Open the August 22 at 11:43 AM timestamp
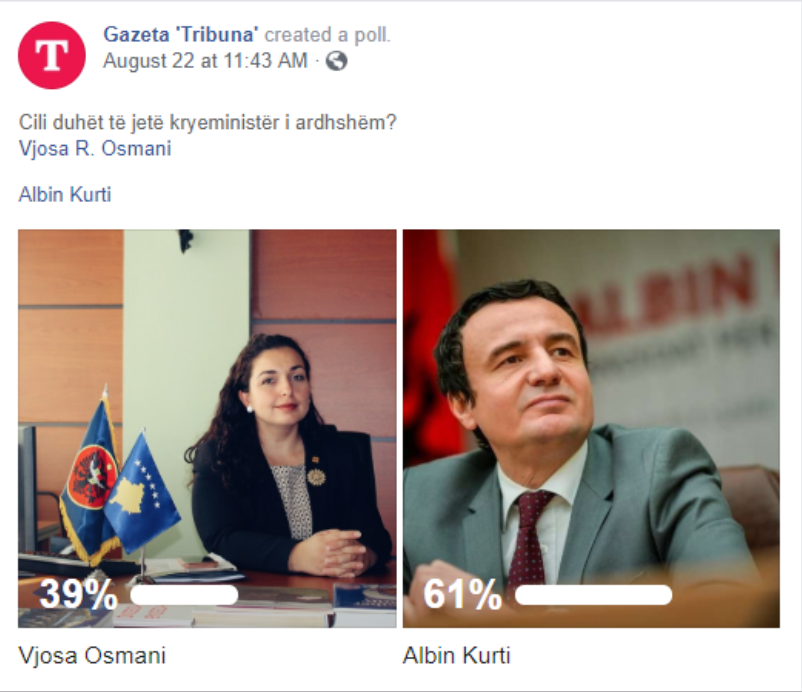802x692 pixels. [205, 60]
